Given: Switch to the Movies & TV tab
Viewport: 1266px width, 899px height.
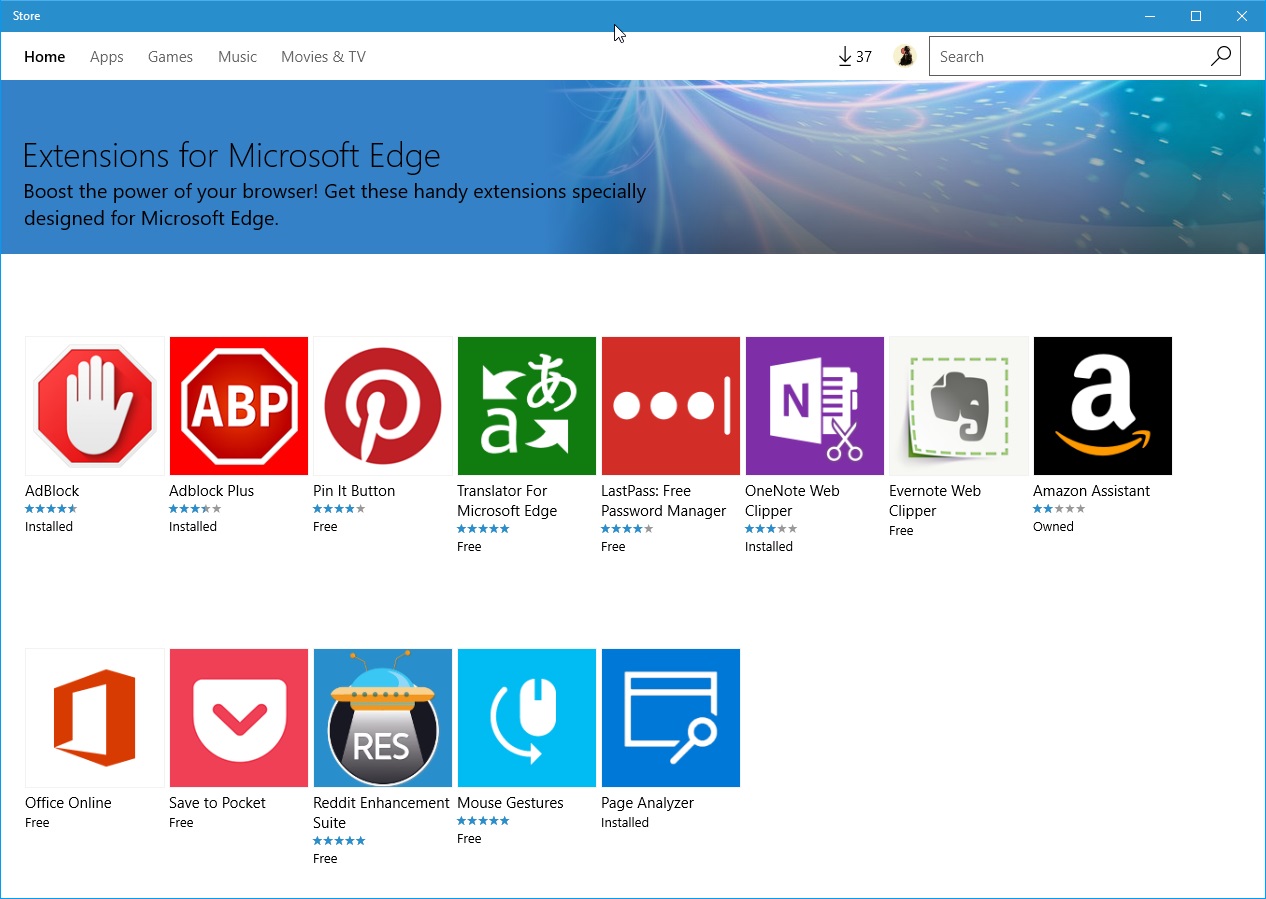Looking at the screenshot, I should pos(322,57).
